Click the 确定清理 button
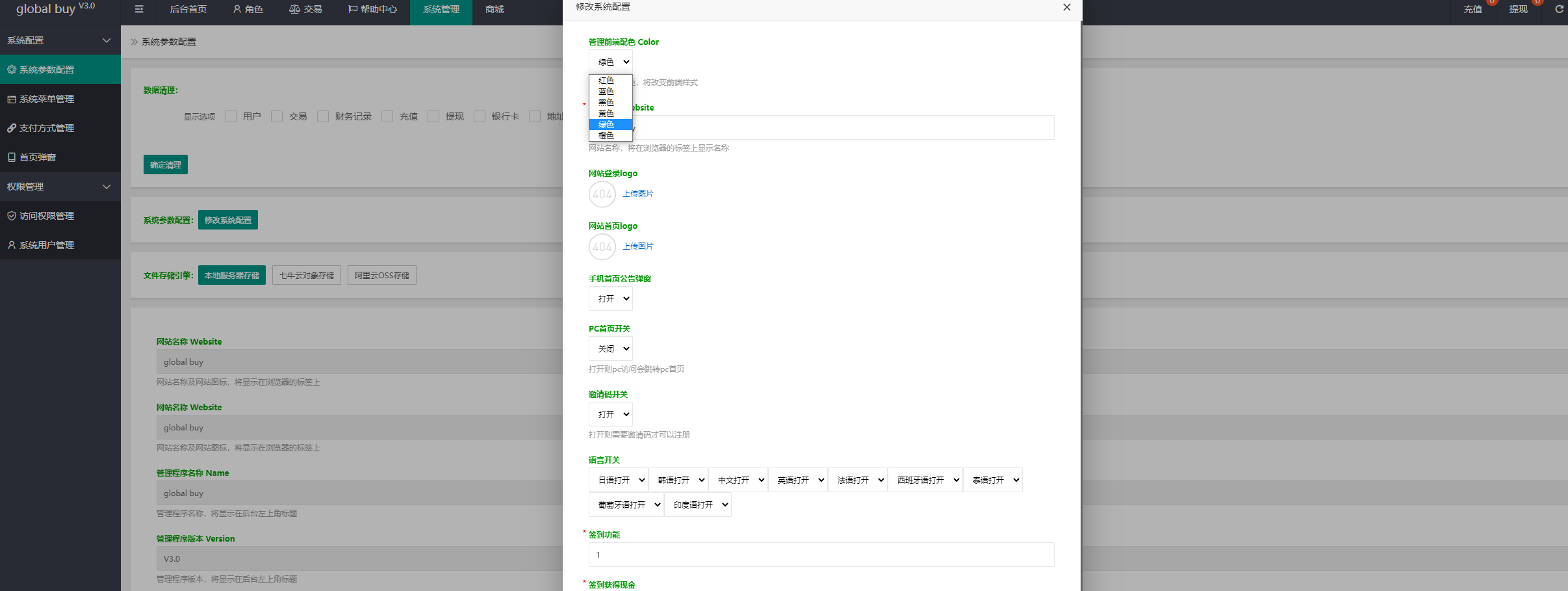The height and width of the screenshot is (591, 1568). (165, 164)
